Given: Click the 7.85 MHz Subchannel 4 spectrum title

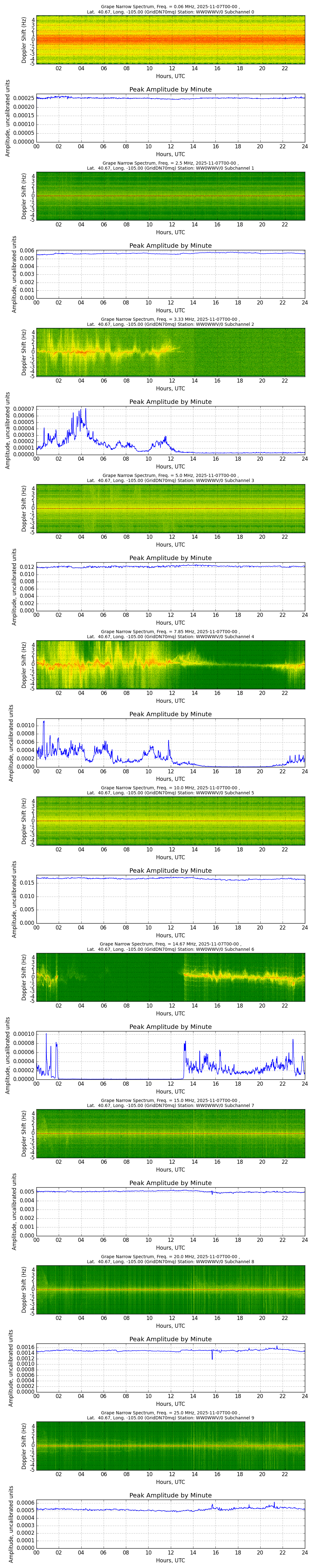Looking at the screenshot, I should pos(170,634).
